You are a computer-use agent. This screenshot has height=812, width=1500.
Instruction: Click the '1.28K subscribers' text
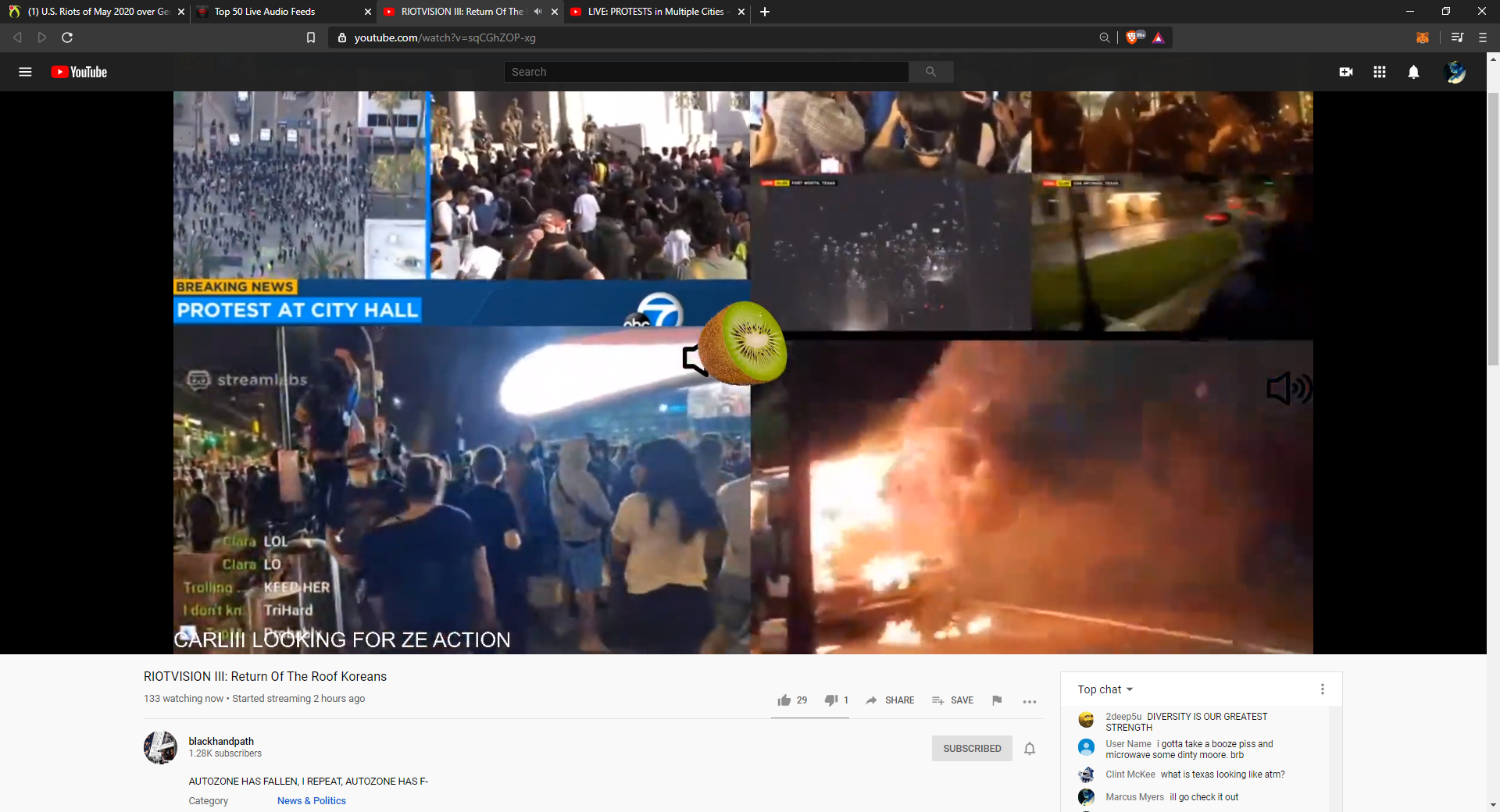point(225,754)
